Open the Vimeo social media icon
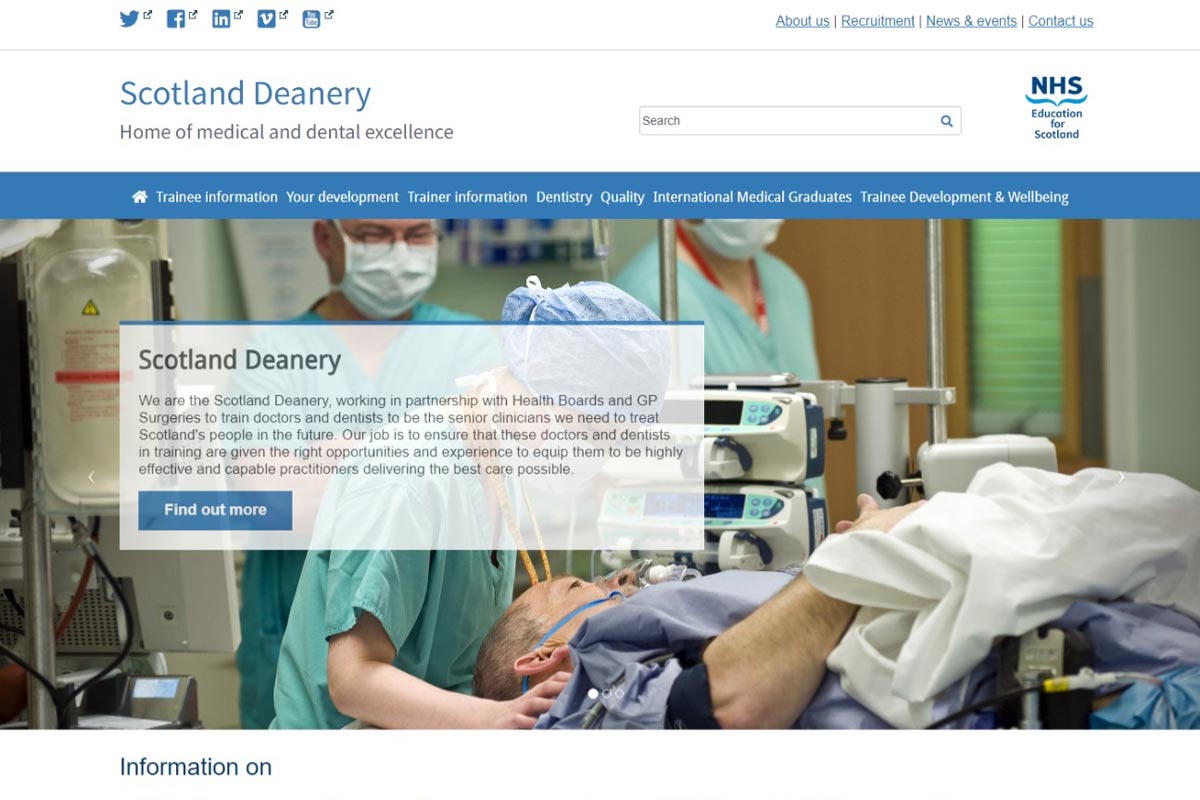 tap(266, 19)
